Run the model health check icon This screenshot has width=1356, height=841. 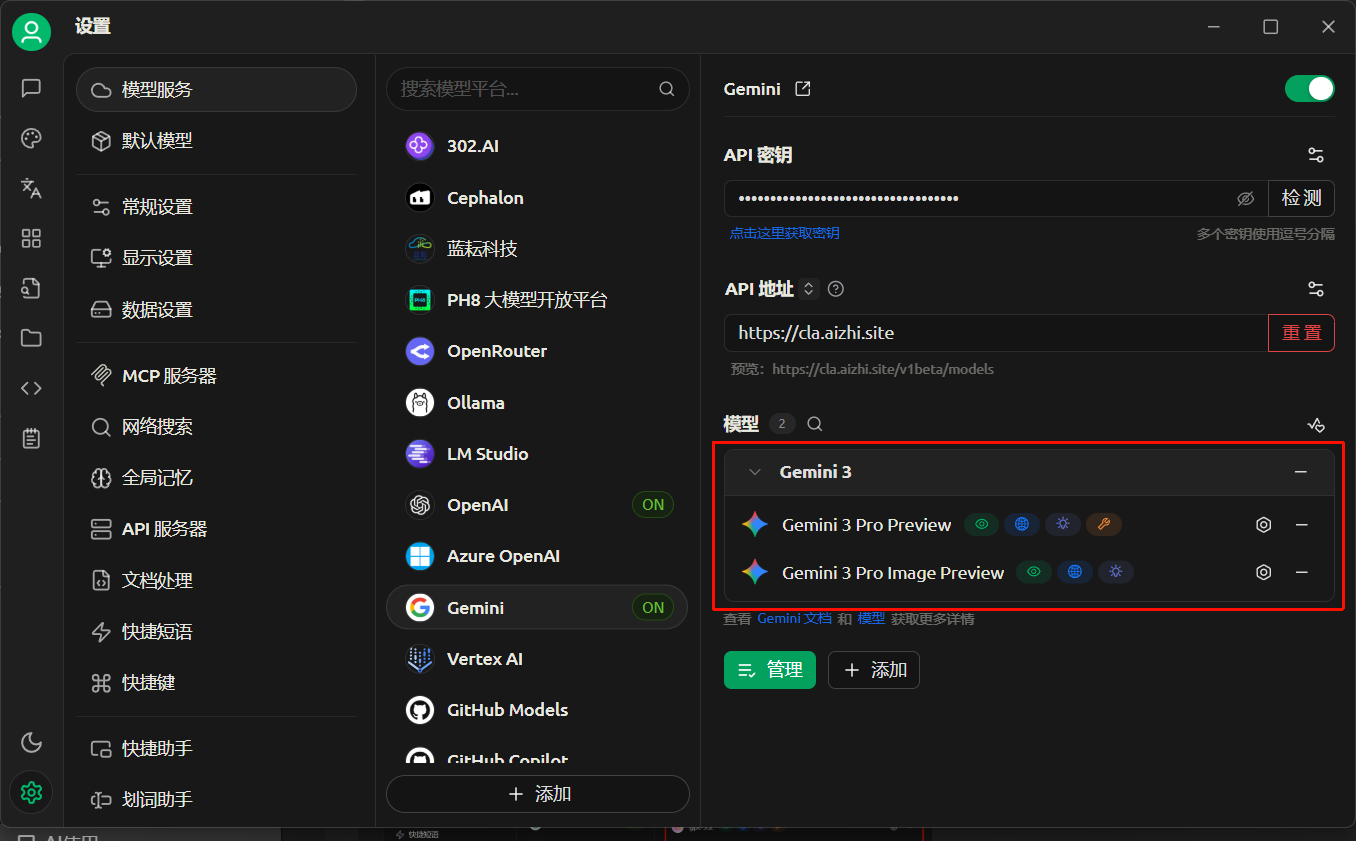click(x=1316, y=424)
